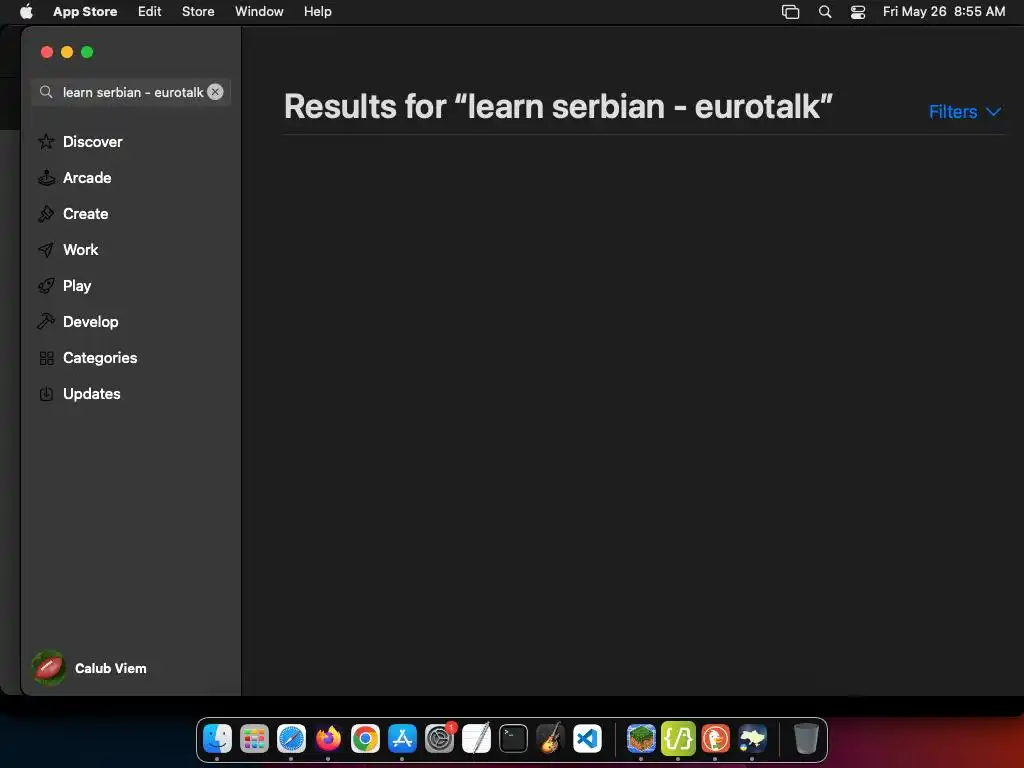This screenshot has height=768, width=1024.
Task: Open the Window menu
Action: [x=259, y=11]
